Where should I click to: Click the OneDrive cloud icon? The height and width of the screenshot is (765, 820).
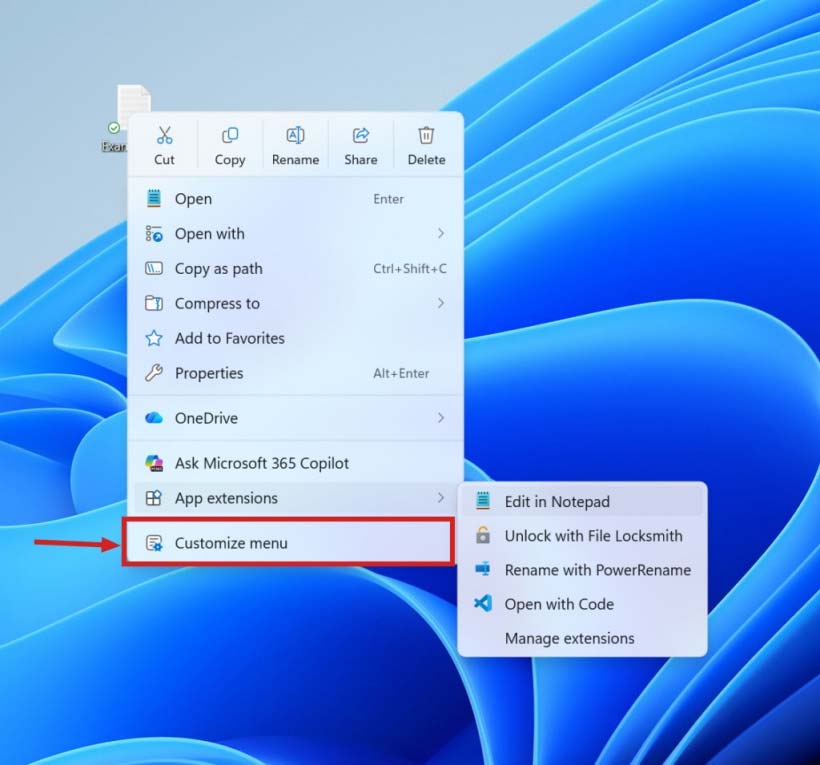(x=154, y=418)
